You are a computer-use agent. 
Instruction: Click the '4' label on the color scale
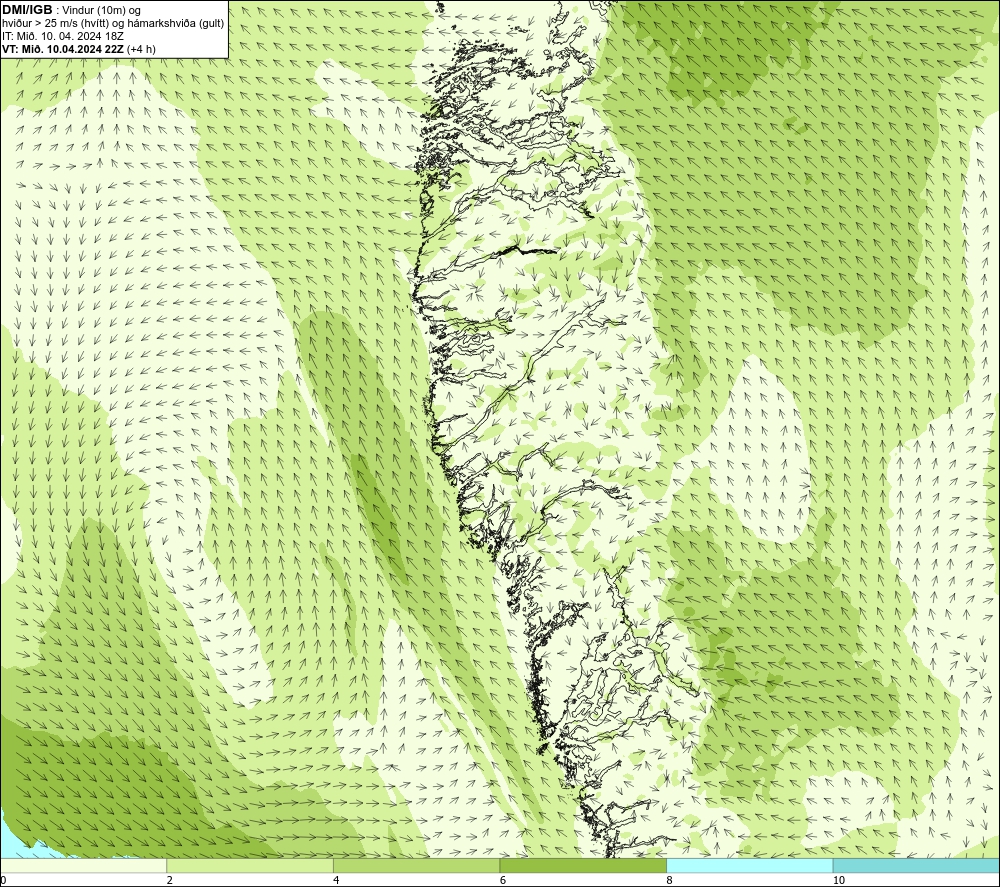(336, 880)
